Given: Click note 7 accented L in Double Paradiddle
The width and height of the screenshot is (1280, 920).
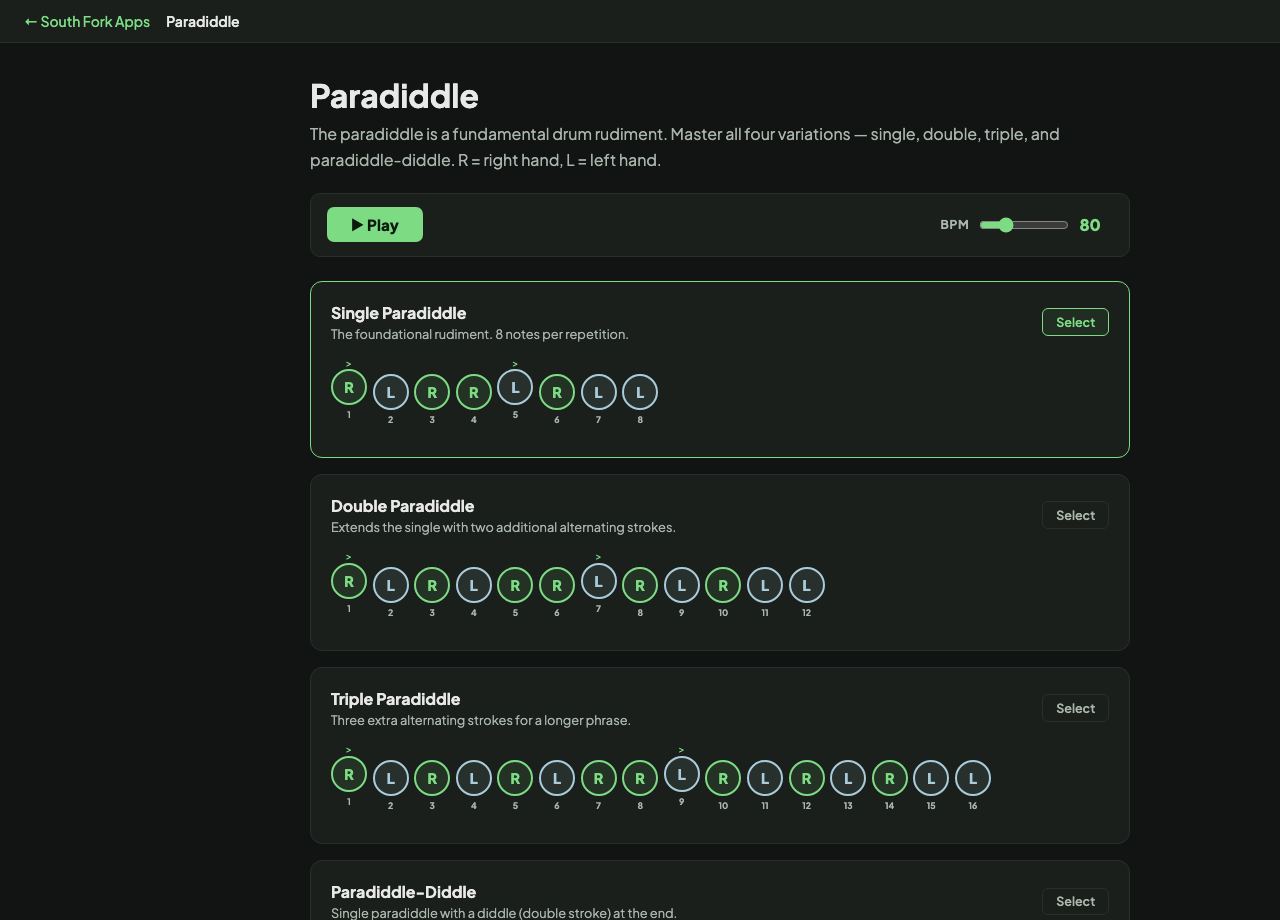Looking at the screenshot, I should coord(598,580).
